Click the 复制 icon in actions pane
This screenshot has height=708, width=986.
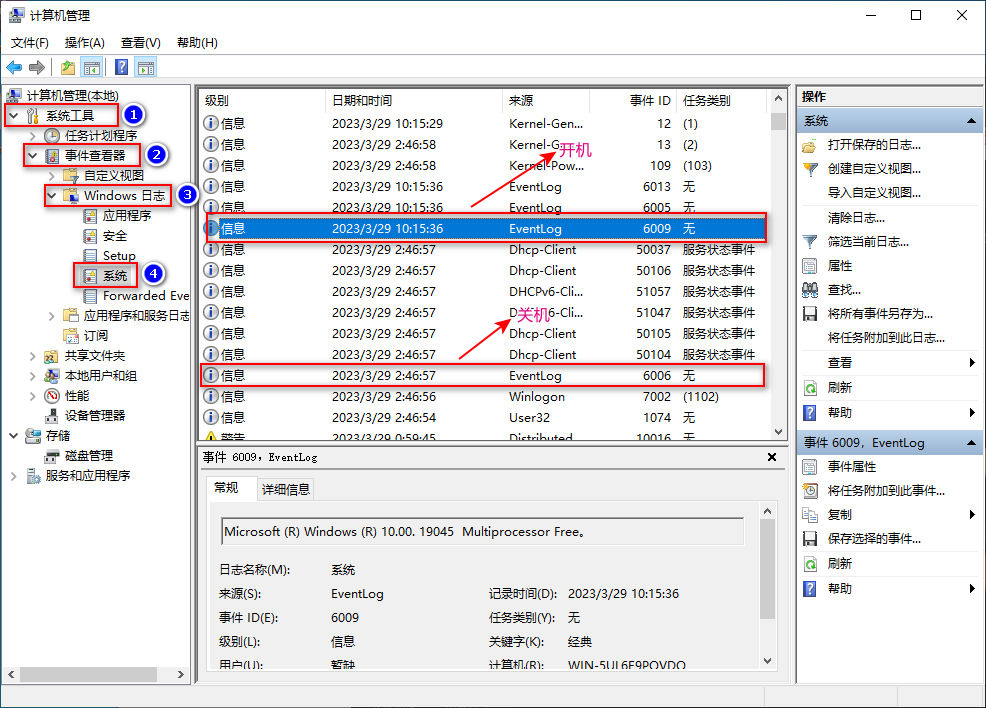point(810,515)
